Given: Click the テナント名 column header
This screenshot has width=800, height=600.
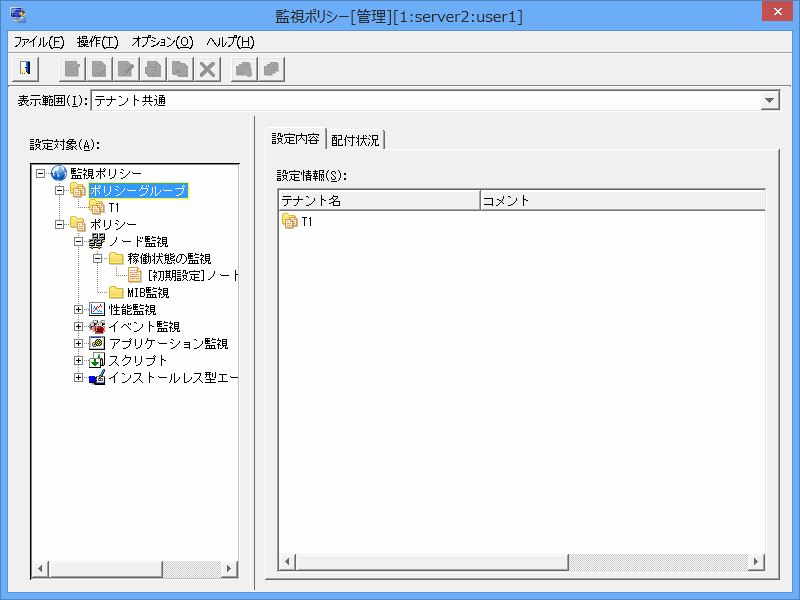Looking at the screenshot, I should pyautogui.click(x=378, y=200).
